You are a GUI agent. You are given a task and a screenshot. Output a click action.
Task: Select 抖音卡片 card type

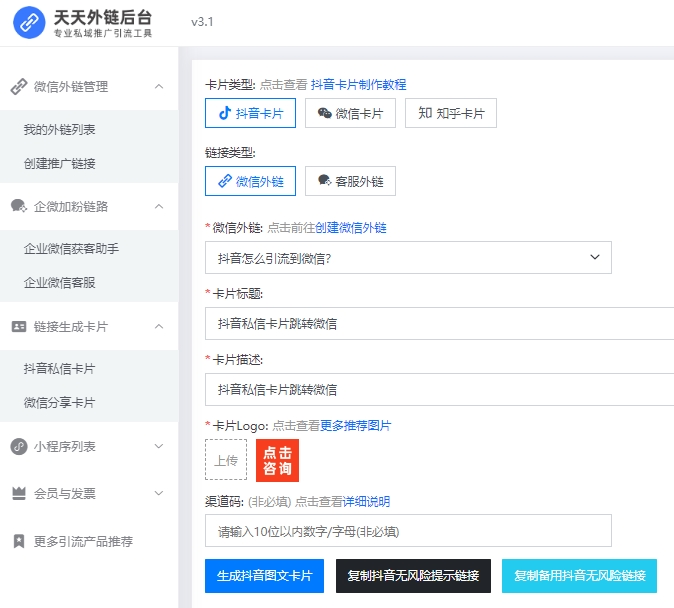[x=250, y=113]
